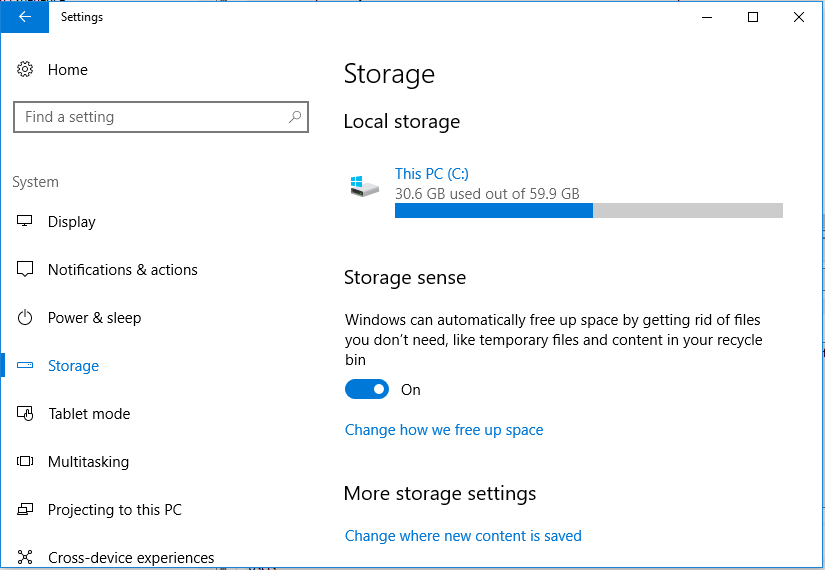Click the back arrow button
Viewport: 825px width, 570px height.
pos(25,17)
